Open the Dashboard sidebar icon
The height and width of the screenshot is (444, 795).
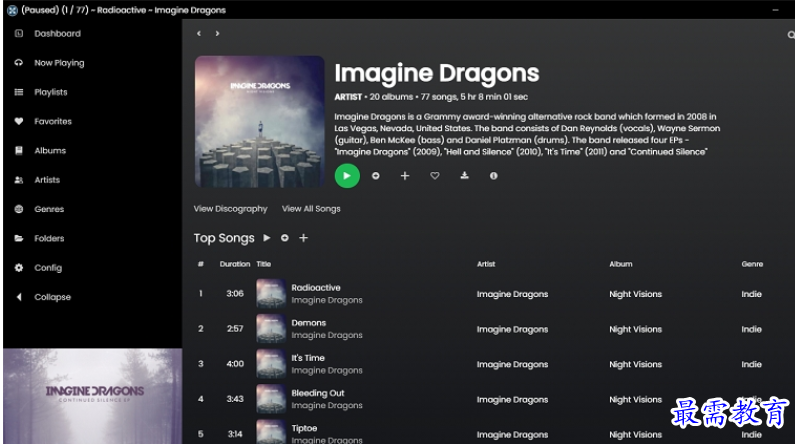[x=19, y=33]
